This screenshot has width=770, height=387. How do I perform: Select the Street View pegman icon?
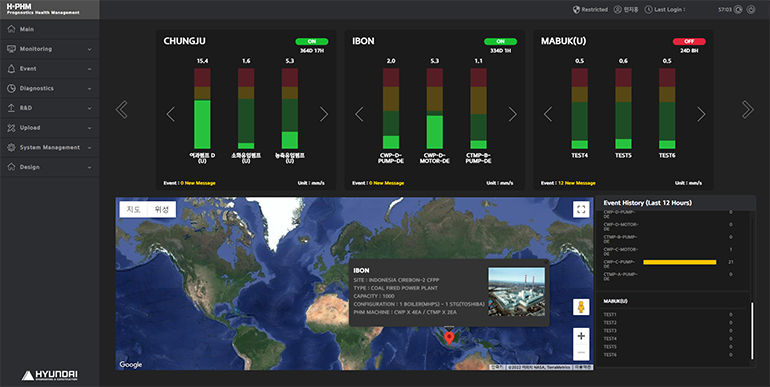581,307
